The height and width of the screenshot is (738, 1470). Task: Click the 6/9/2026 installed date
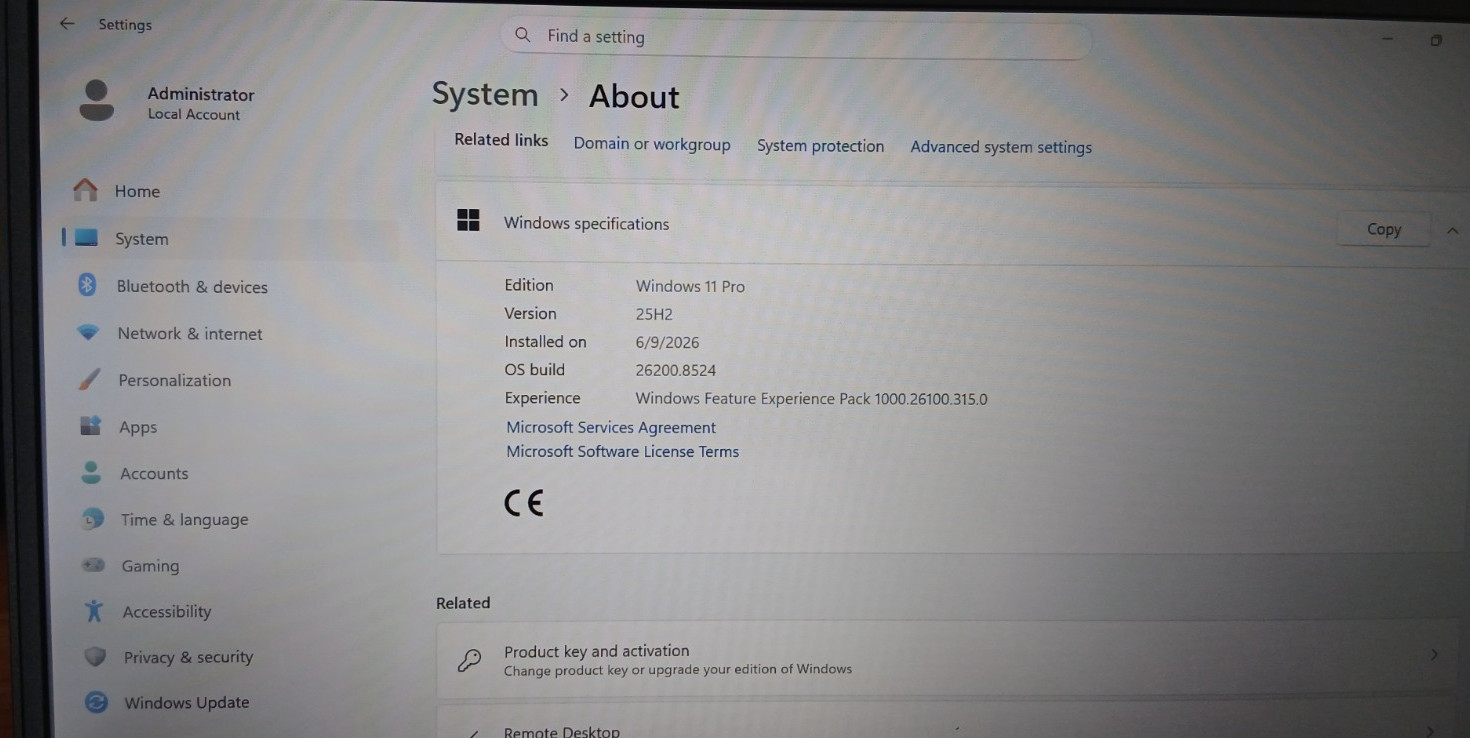click(x=667, y=342)
